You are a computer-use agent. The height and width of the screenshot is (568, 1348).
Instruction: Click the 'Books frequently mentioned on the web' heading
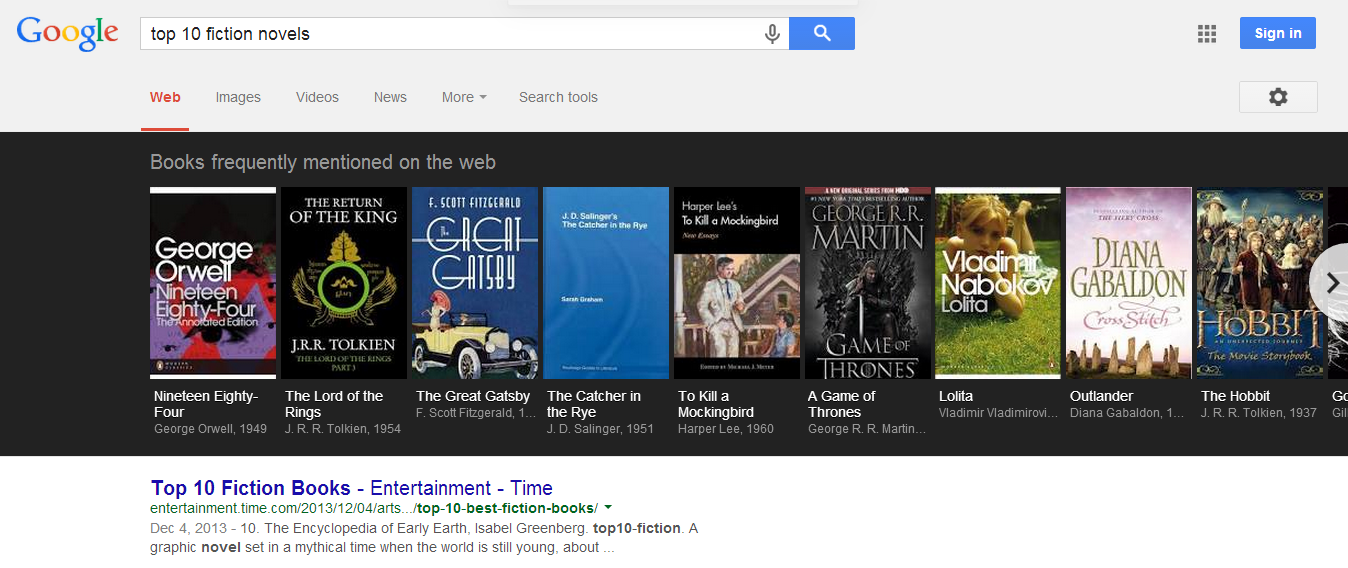tap(323, 162)
